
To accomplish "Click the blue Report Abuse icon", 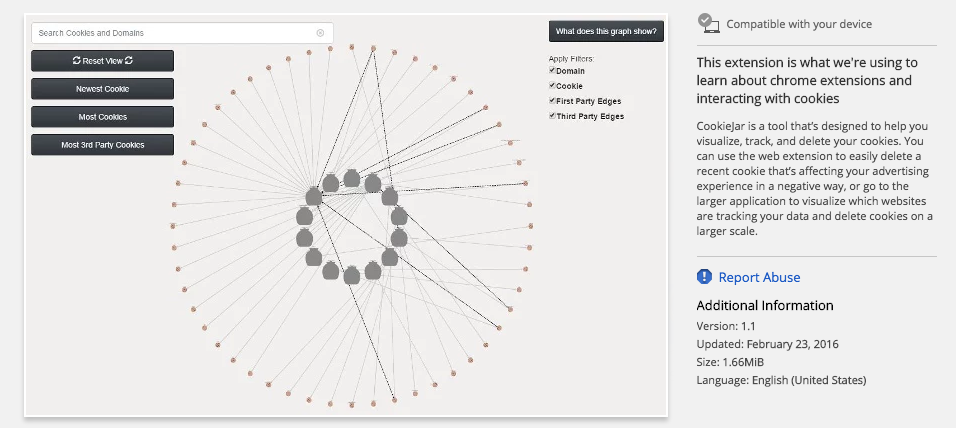I will [704, 277].
